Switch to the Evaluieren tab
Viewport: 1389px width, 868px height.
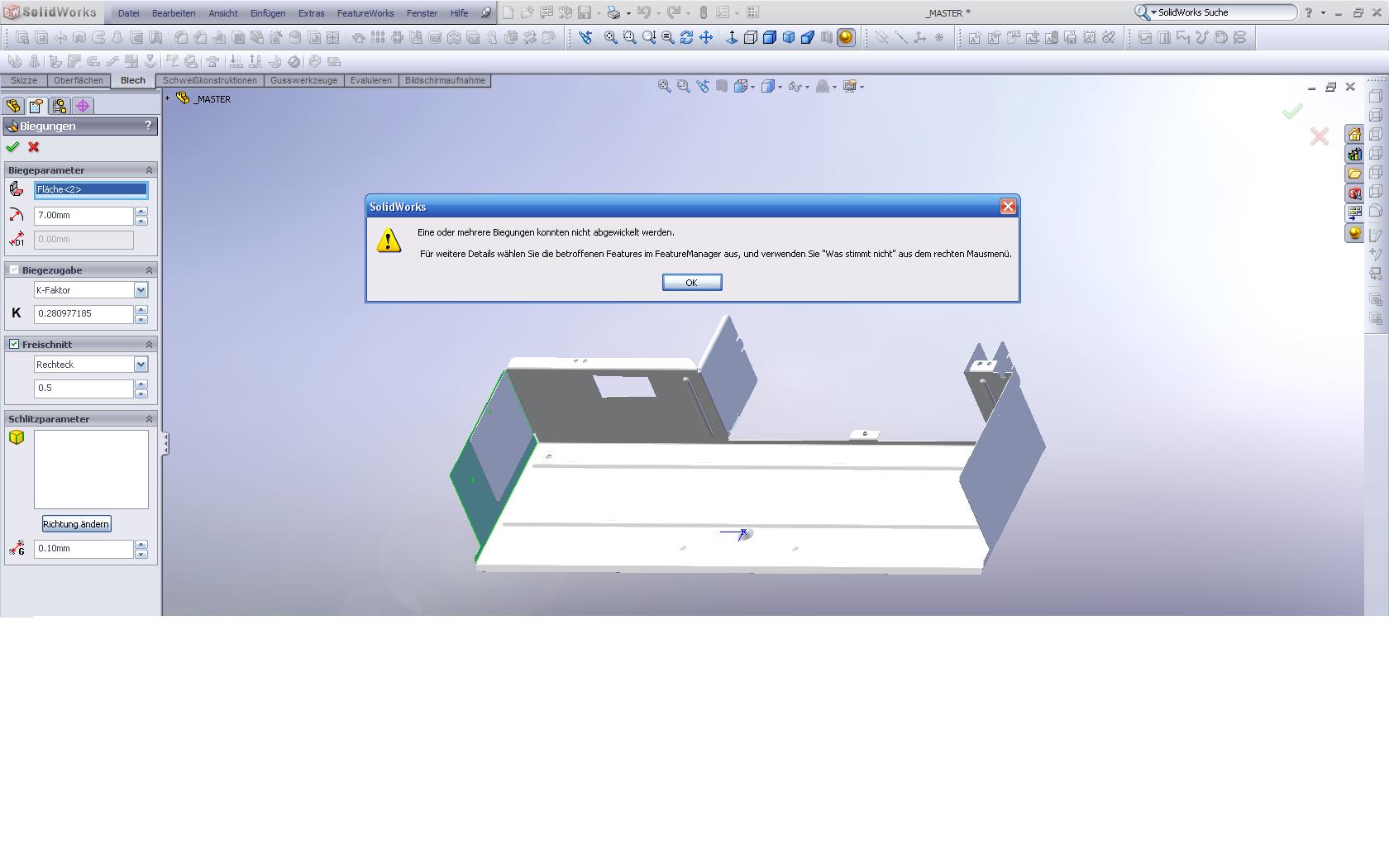[370, 81]
